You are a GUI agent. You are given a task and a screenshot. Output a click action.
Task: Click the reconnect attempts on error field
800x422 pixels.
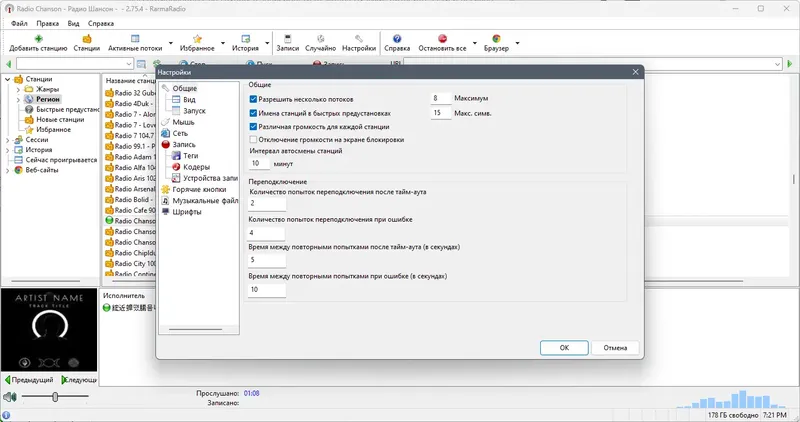coord(267,233)
